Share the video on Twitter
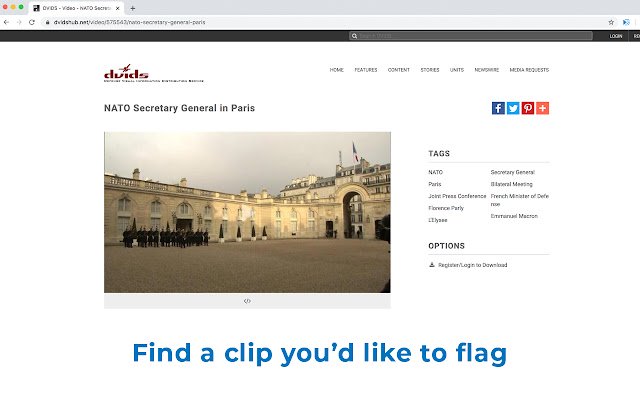640x400 pixels. pos(513,108)
